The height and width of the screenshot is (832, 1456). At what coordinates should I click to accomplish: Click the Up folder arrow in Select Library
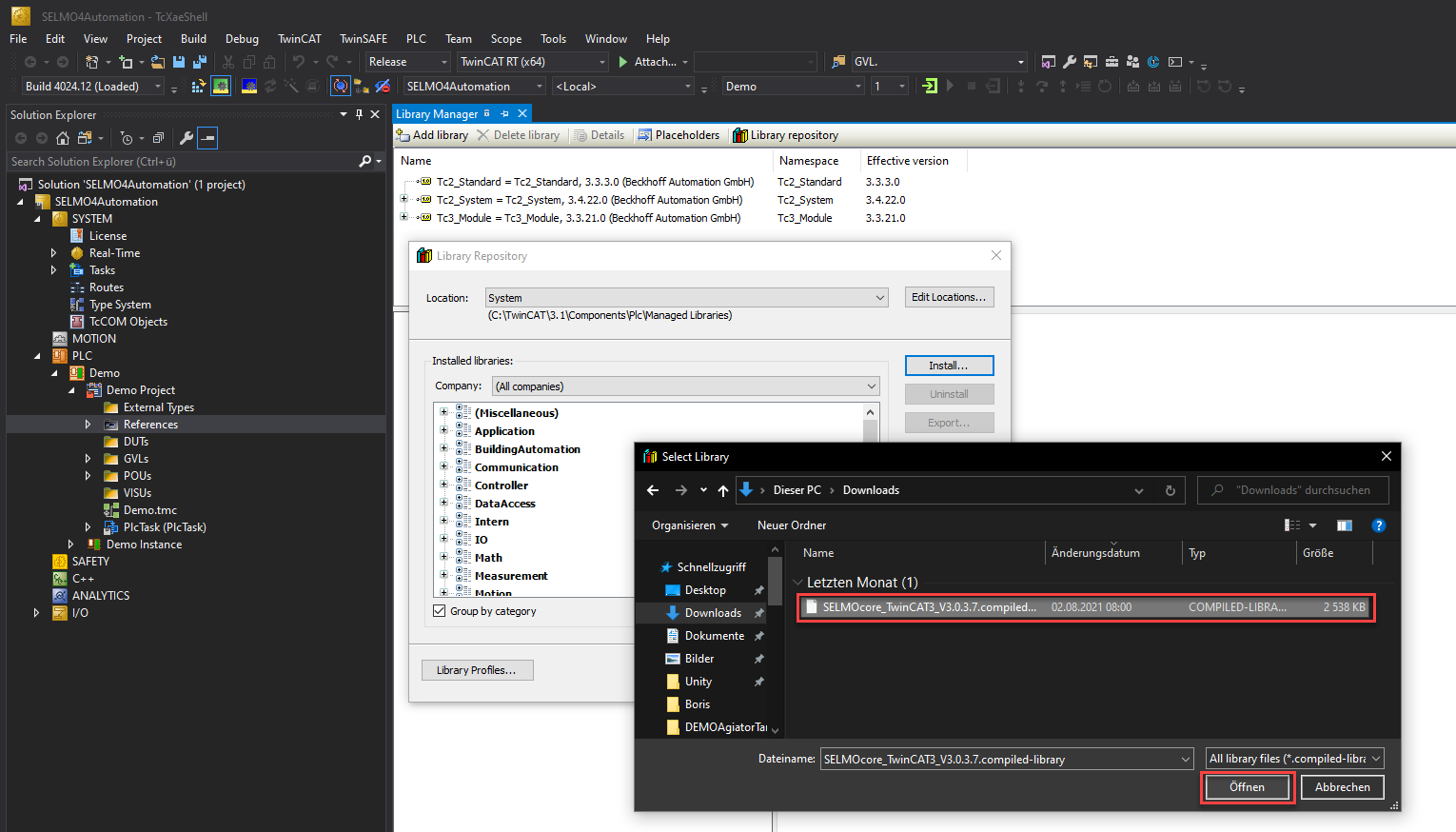(x=723, y=490)
